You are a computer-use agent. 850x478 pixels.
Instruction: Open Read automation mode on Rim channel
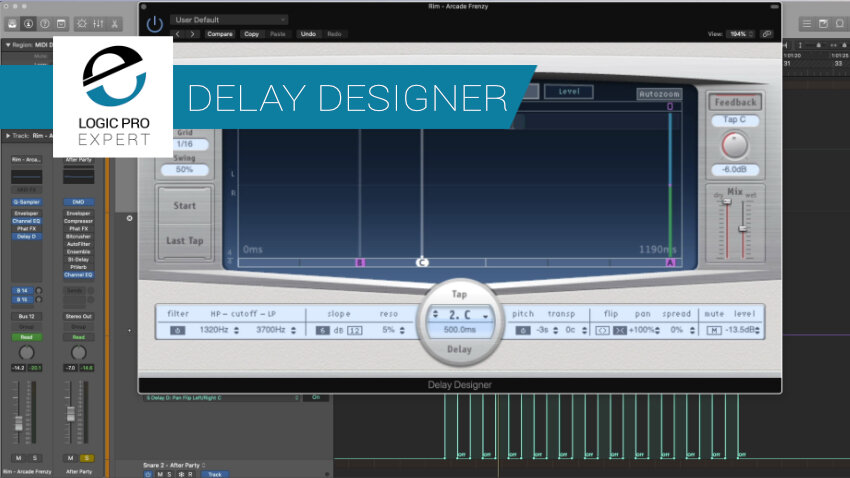point(27,337)
